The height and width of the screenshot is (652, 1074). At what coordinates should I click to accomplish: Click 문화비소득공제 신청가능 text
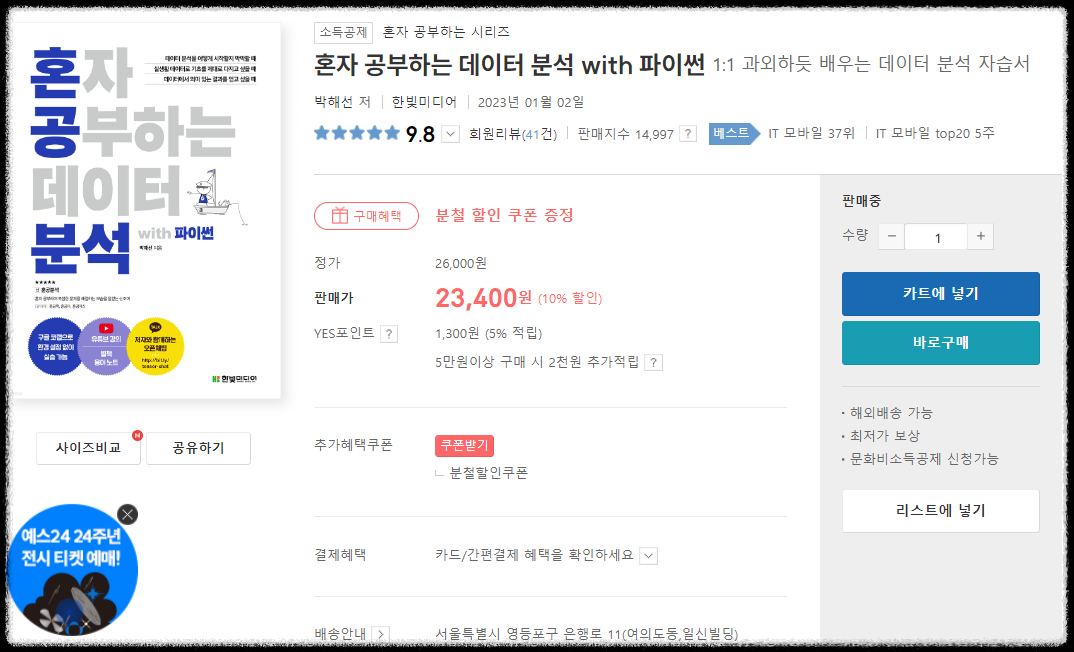(924, 459)
